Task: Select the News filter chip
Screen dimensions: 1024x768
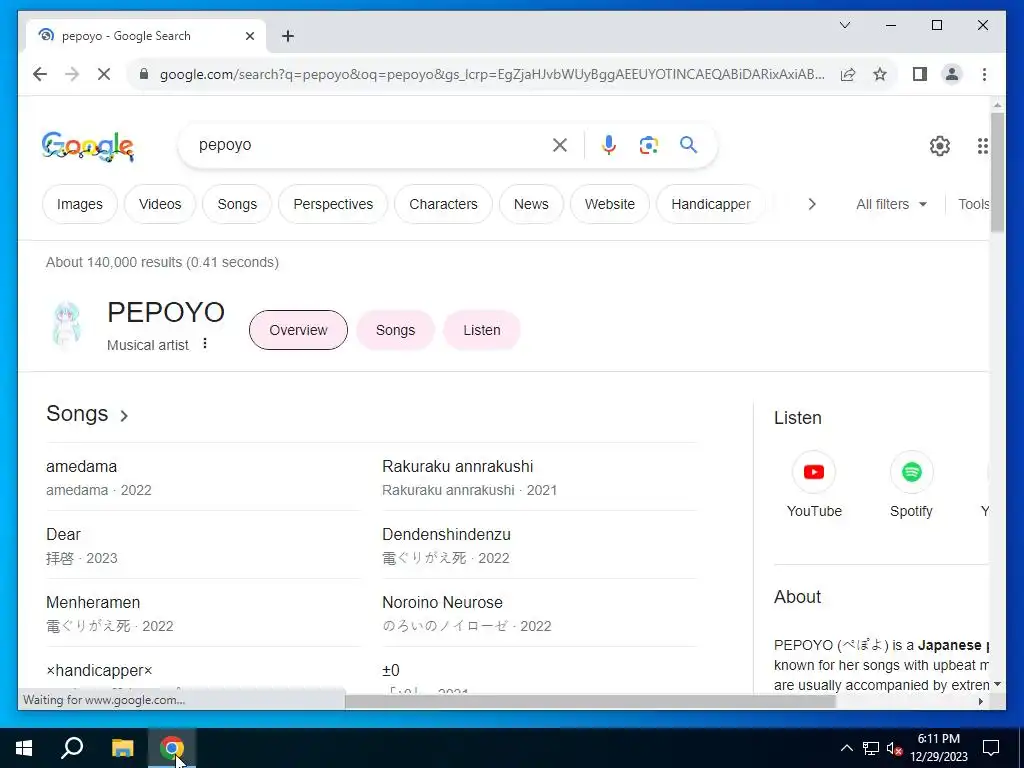Action: (531, 204)
